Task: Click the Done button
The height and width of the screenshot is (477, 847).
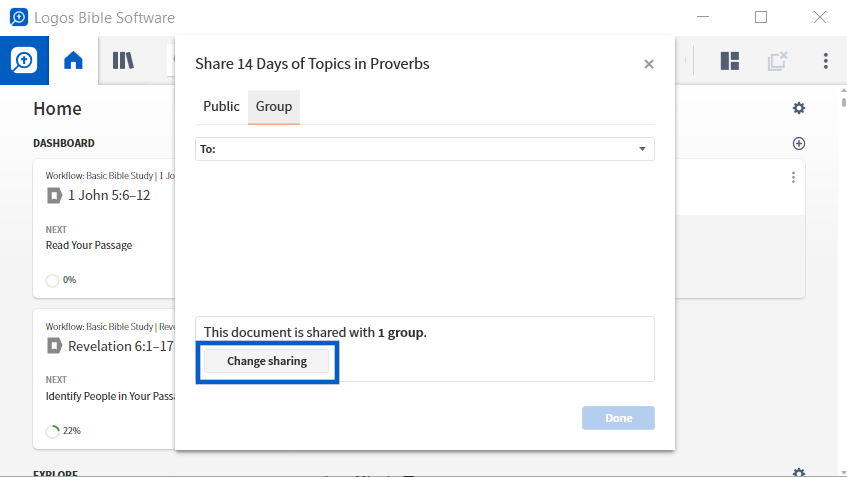Action: [618, 418]
